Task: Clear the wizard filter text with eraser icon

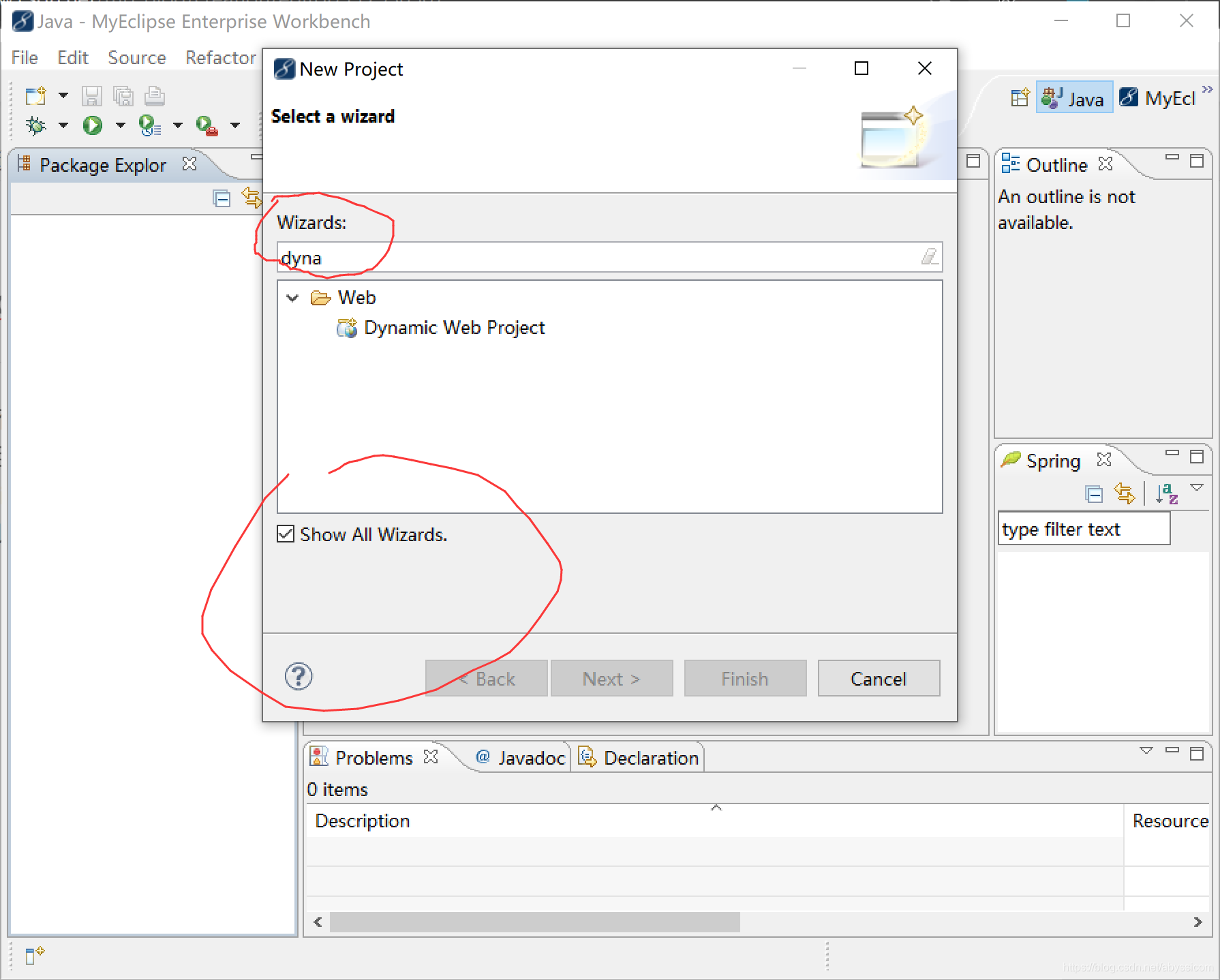Action: 929,257
